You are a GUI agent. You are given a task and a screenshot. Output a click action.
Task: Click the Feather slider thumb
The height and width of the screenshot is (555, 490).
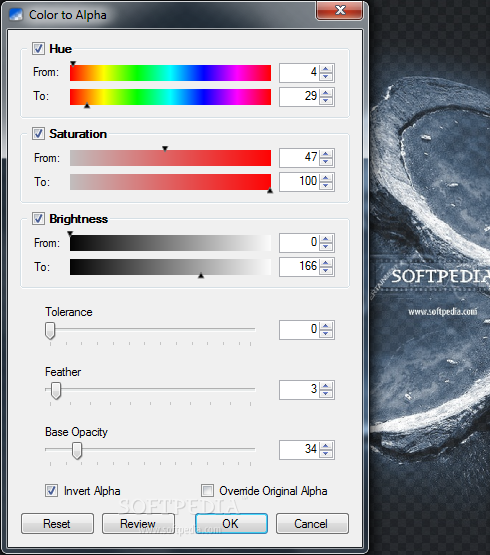pyautogui.click(x=56, y=390)
